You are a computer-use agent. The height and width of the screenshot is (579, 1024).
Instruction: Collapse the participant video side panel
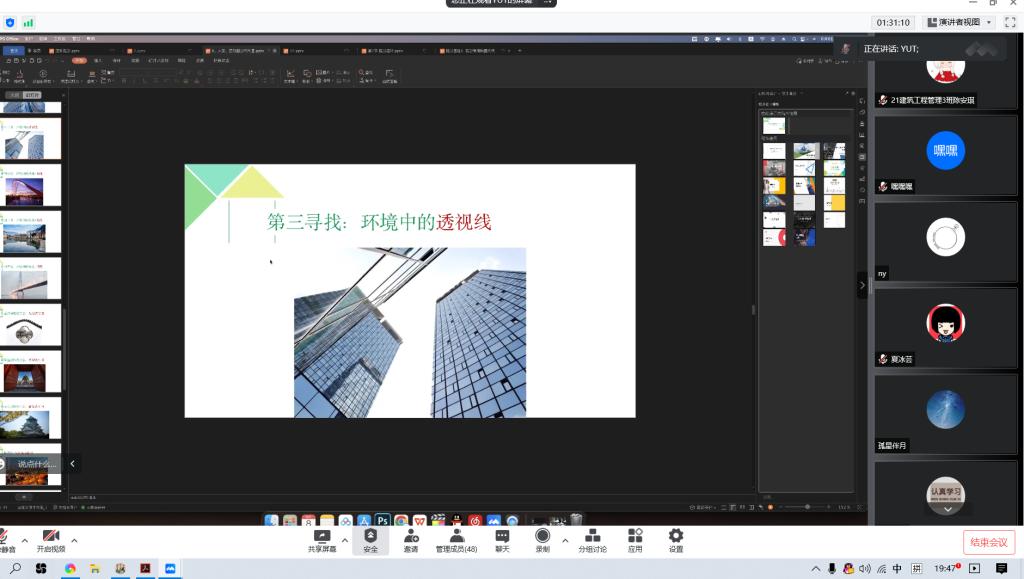pos(863,285)
